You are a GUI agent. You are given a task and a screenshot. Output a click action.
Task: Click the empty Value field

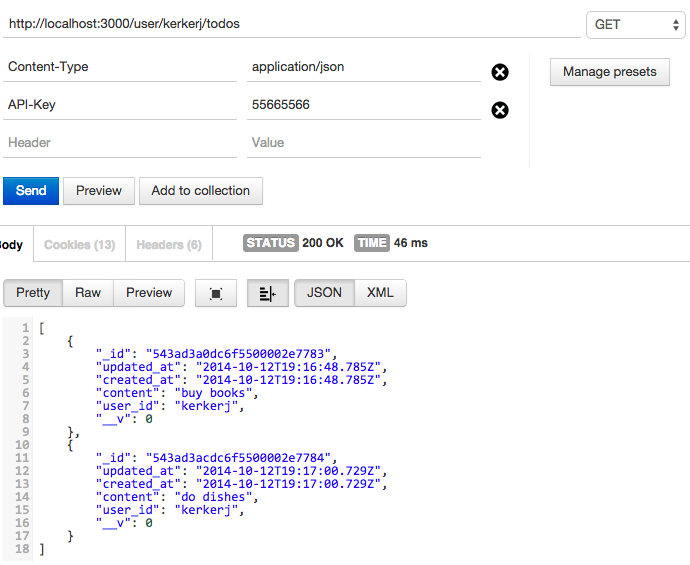click(364, 143)
